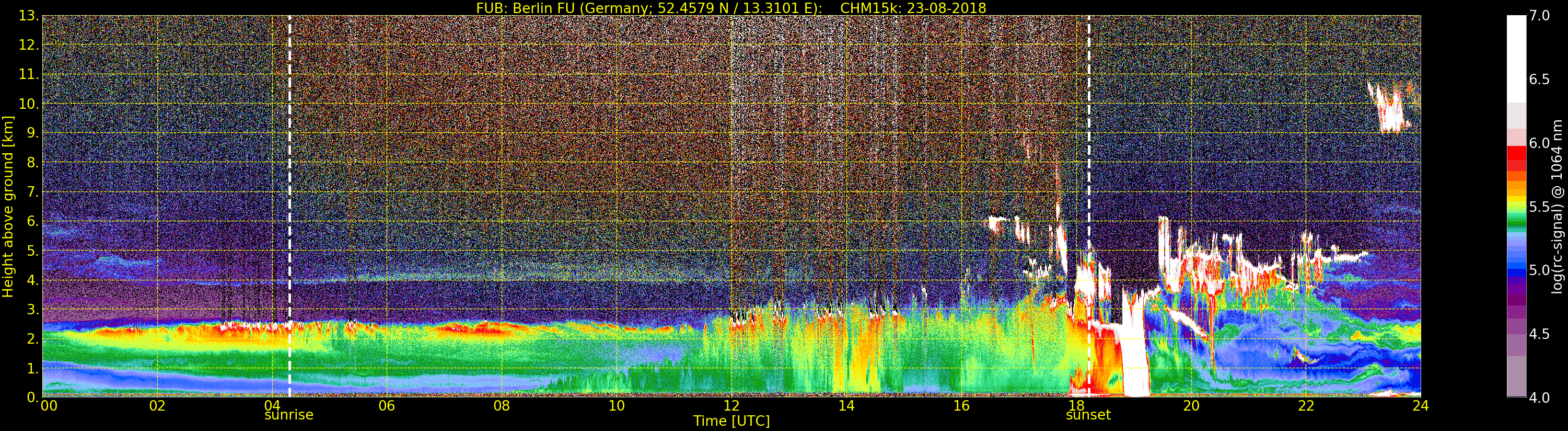The width and height of the screenshot is (1568, 431).
Task: Click time axis tick '00'
Action: coord(49,406)
